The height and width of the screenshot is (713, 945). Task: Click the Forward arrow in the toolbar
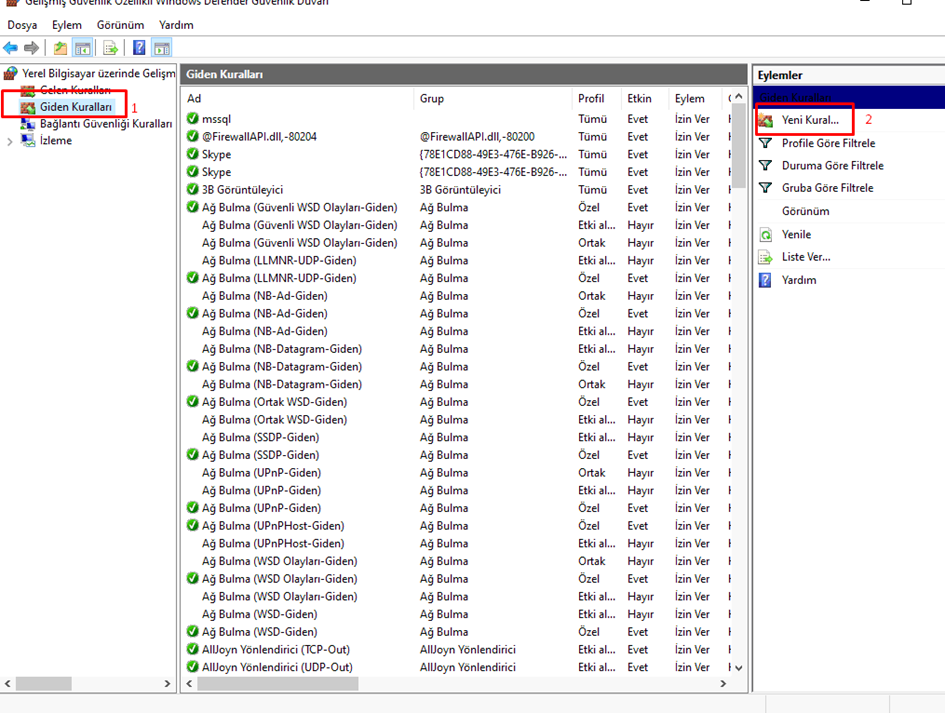coord(31,48)
